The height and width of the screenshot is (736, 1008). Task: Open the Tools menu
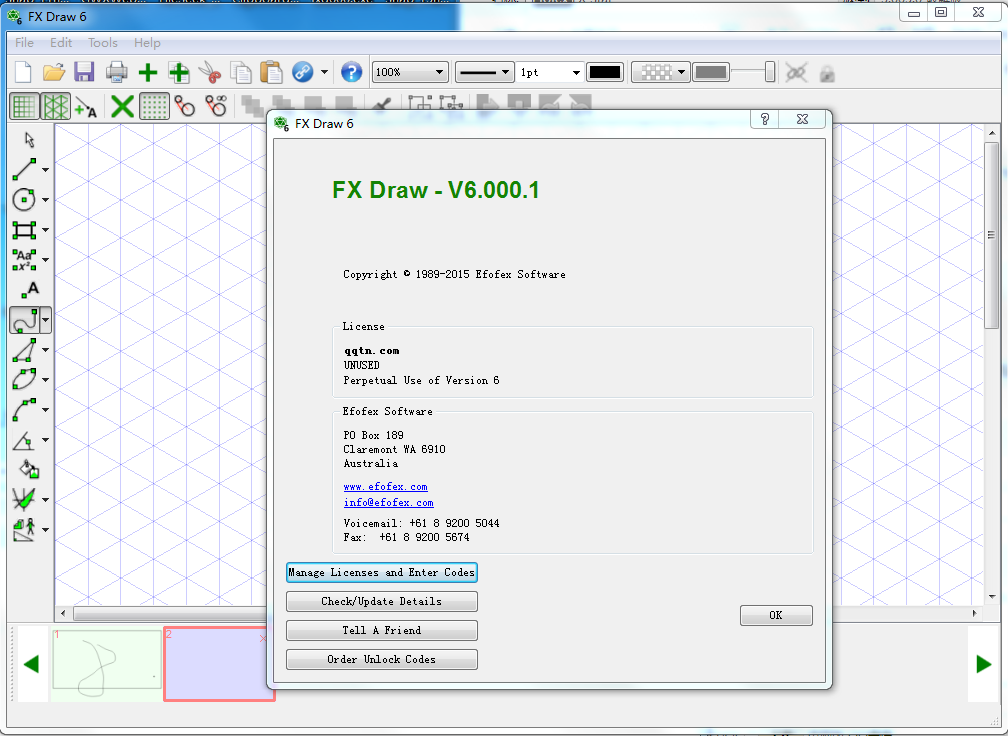point(102,43)
